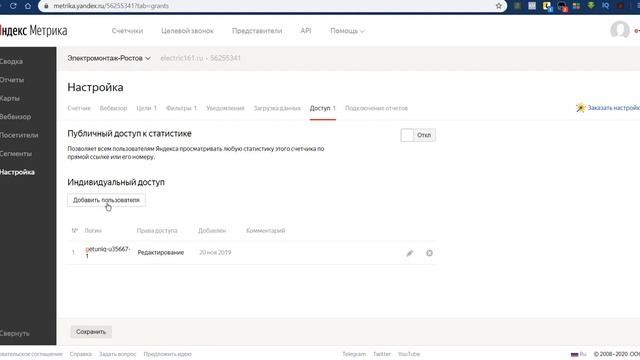Open the Twitter footer link
The height and width of the screenshot is (360, 640).
pyautogui.click(x=382, y=354)
